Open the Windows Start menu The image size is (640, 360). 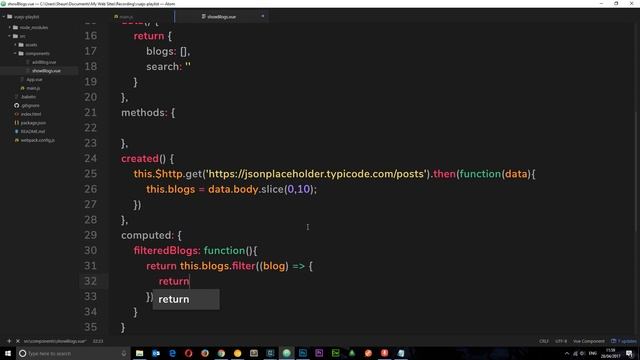(8, 353)
